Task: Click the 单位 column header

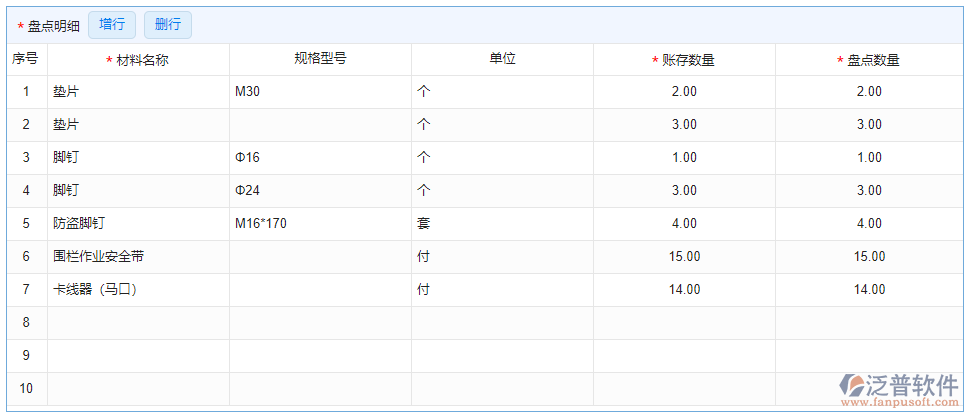Action: [x=502, y=59]
